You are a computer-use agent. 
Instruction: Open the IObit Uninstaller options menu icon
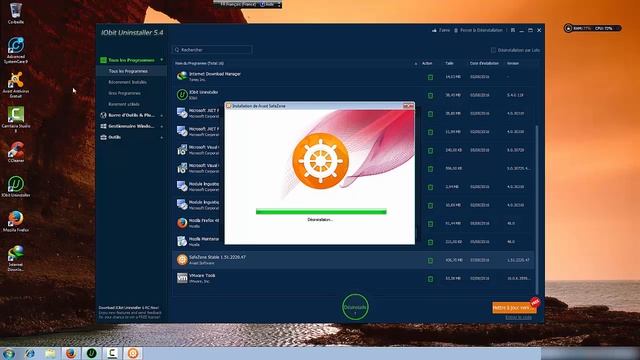coord(513,30)
